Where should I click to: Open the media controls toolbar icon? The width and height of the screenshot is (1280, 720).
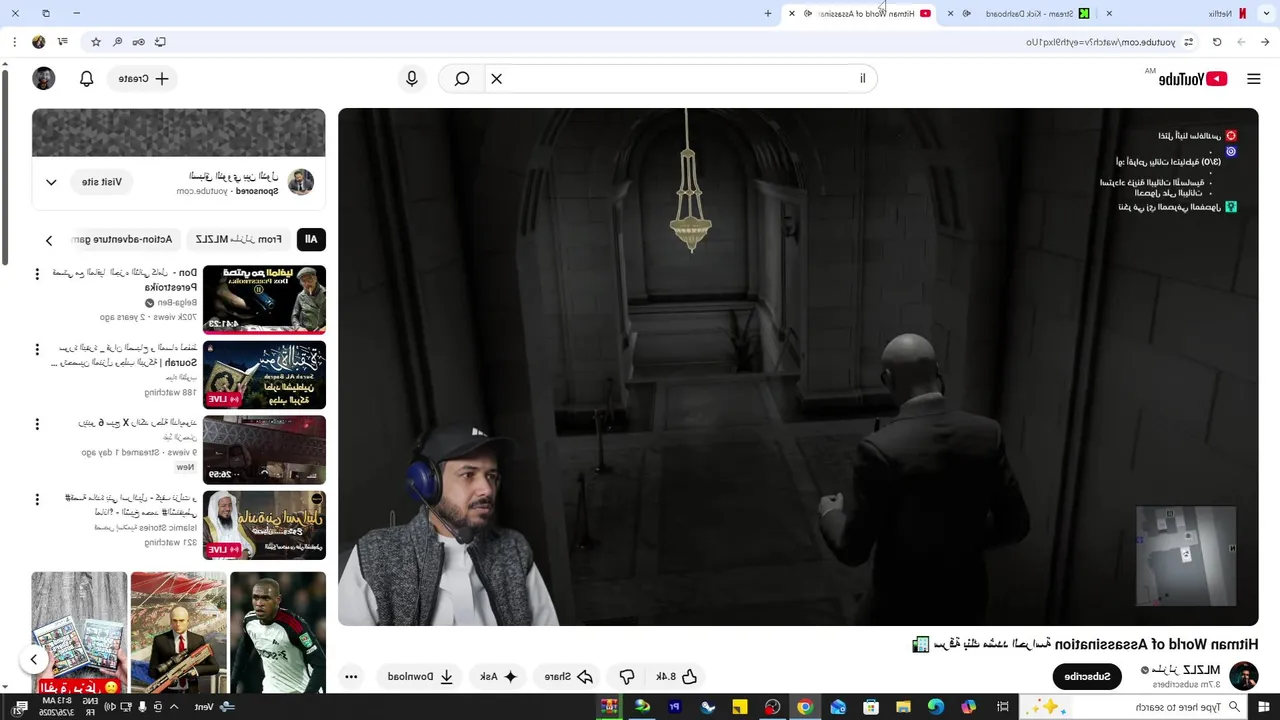click(x=63, y=42)
